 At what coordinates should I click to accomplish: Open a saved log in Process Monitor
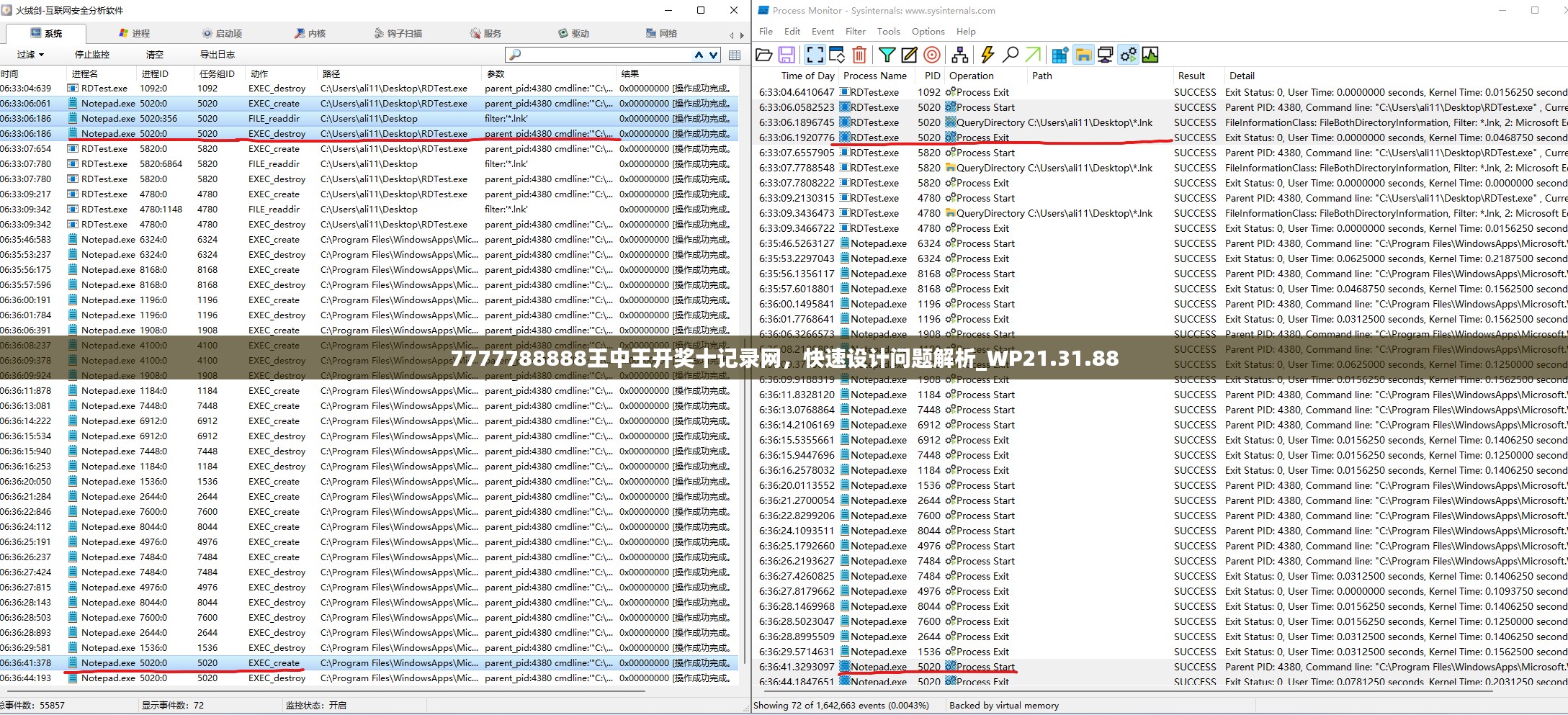pos(764,55)
